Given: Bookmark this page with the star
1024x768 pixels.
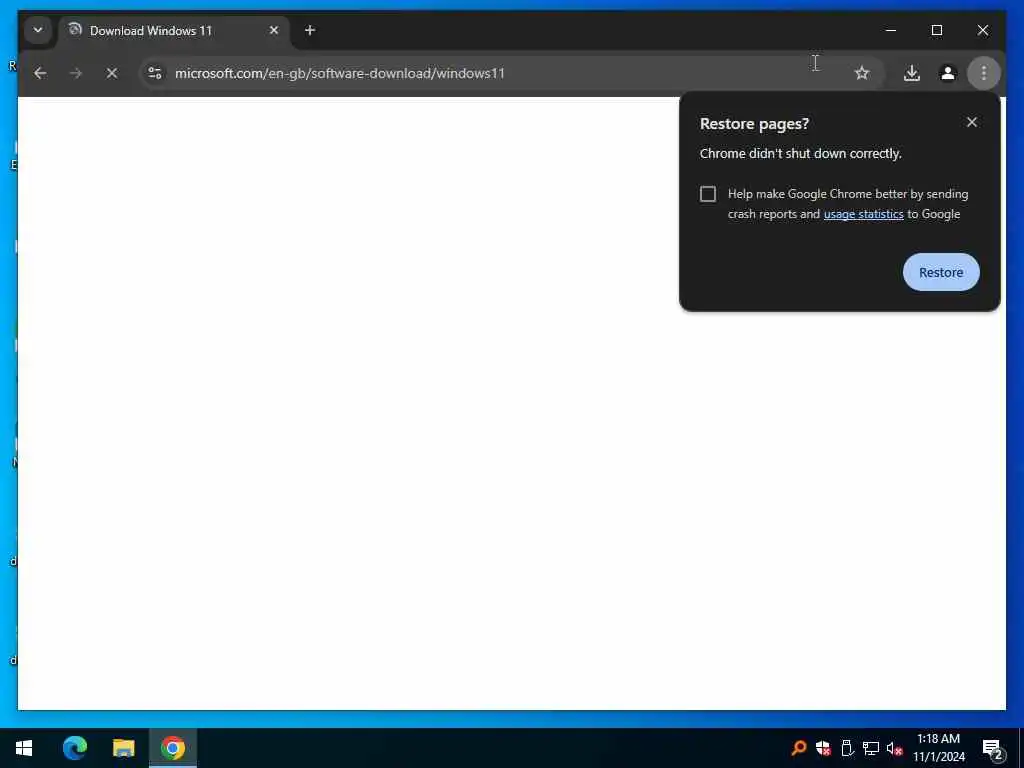Looking at the screenshot, I should click(x=862, y=73).
